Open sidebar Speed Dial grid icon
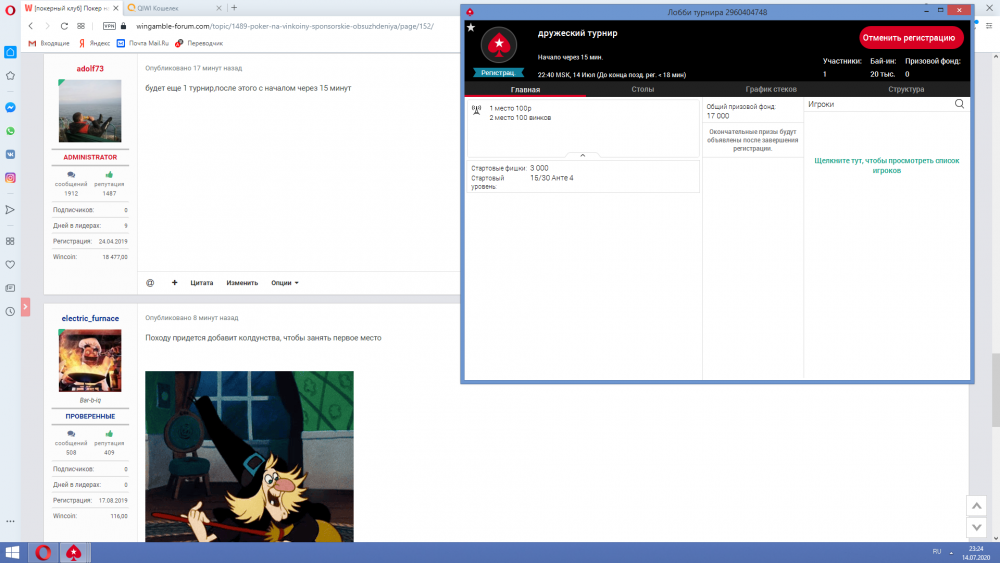Viewport: 1000px width, 563px height. (10, 241)
